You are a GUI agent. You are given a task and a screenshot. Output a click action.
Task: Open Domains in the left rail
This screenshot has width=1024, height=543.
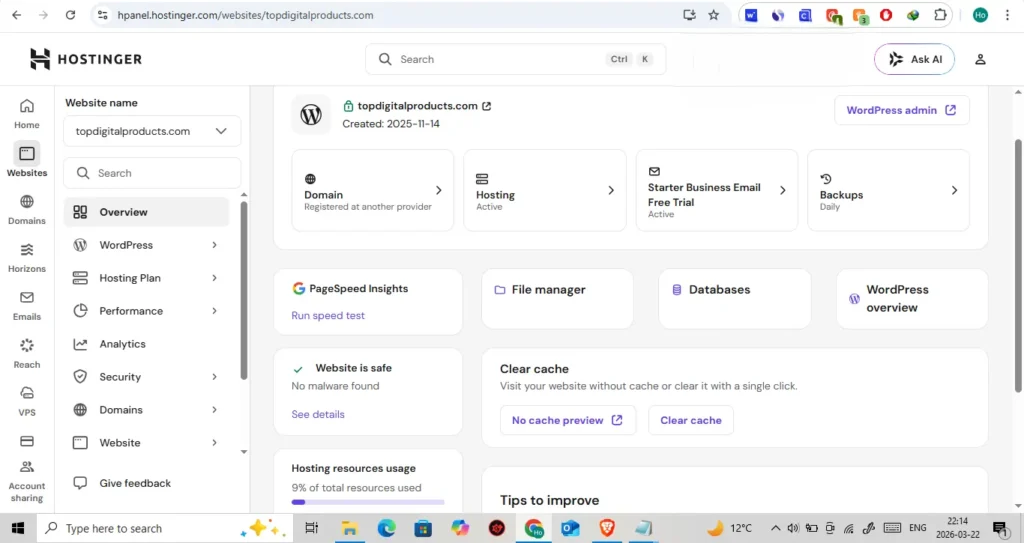27,209
